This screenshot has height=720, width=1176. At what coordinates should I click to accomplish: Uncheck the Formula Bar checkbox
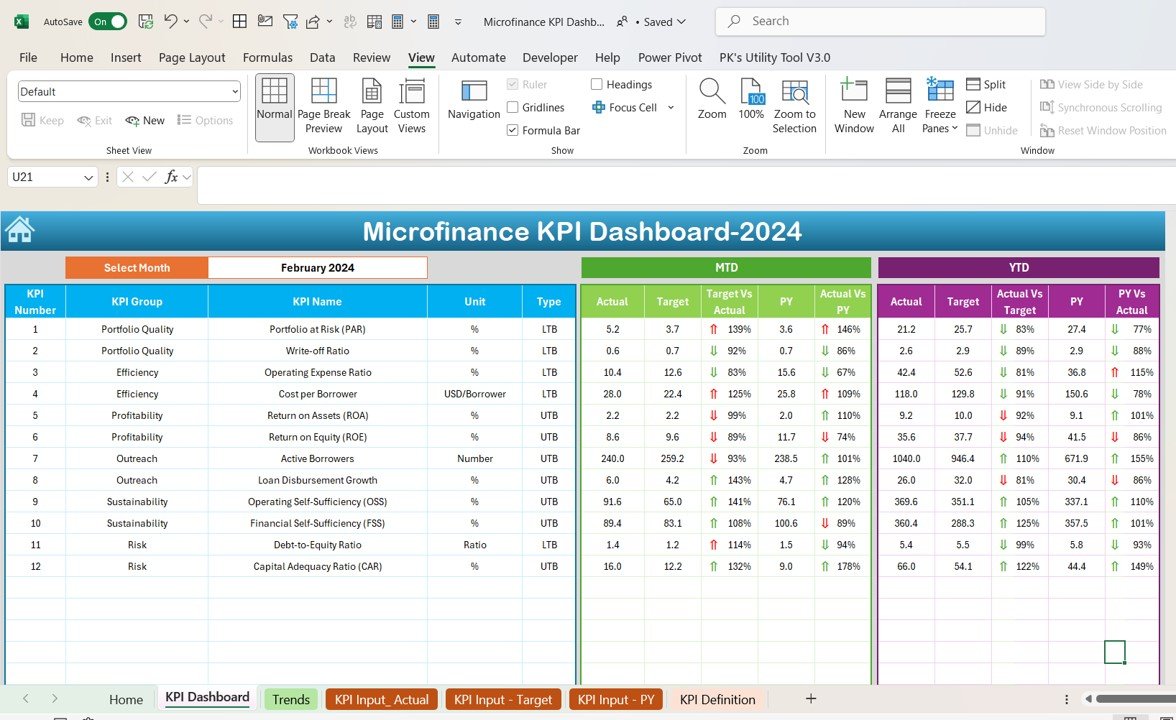coord(513,130)
